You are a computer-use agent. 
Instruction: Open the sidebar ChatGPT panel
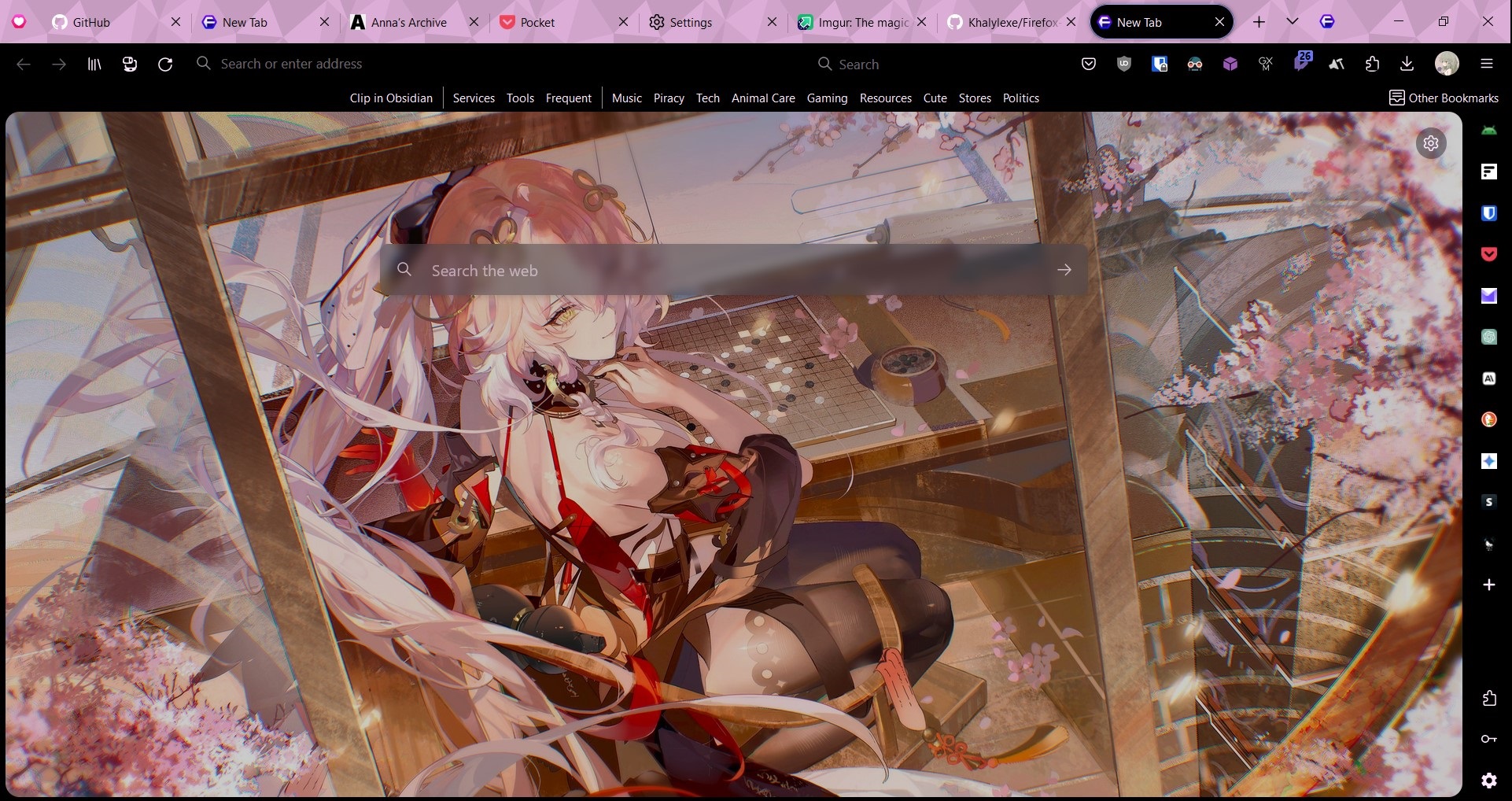pos(1489,337)
